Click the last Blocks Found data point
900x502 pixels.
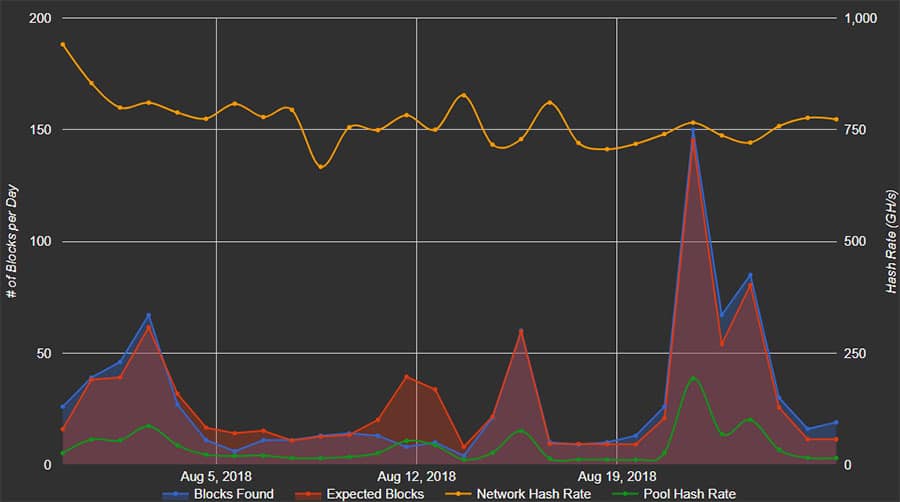(x=836, y=422)
